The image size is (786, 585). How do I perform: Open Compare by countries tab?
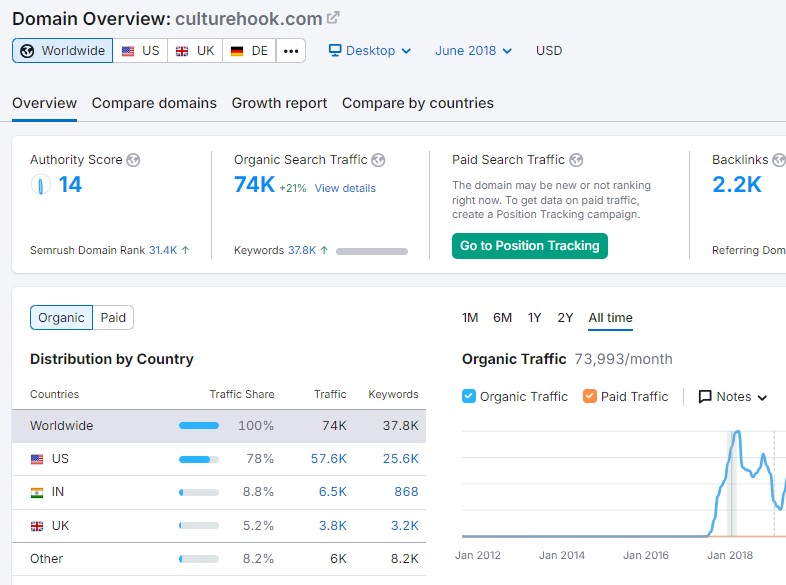418,103
